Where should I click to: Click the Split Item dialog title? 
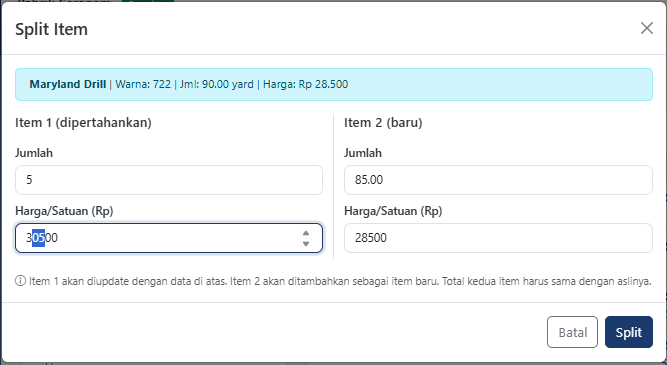tap(51, 29)
